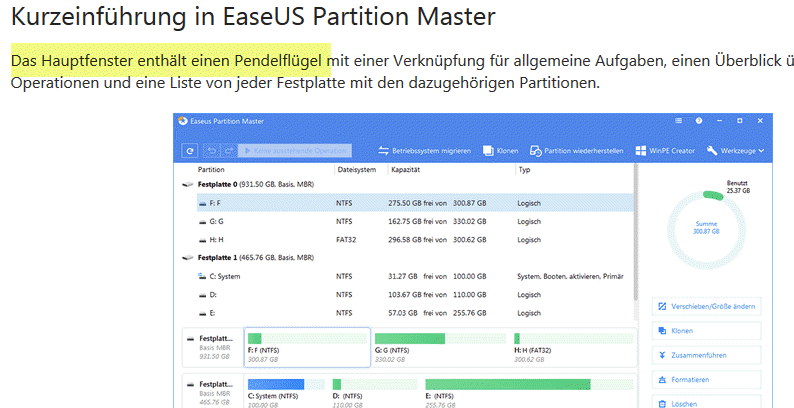
Task: Select G: G (NTFS) block in disk map
Action: (x=440, y=348)
